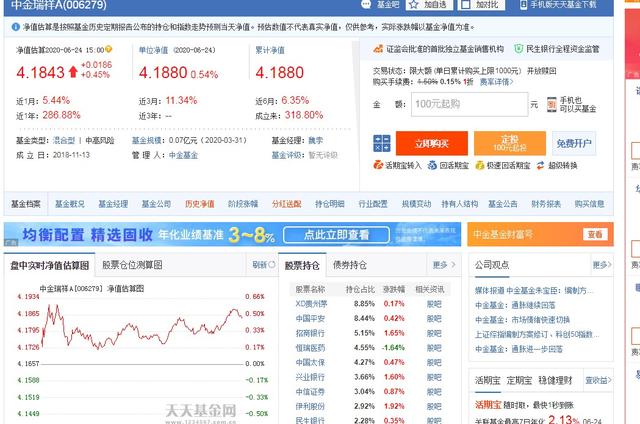
Task: Click 民生银行全程资金监管 shield badge
Action: (x=556, y=49)
